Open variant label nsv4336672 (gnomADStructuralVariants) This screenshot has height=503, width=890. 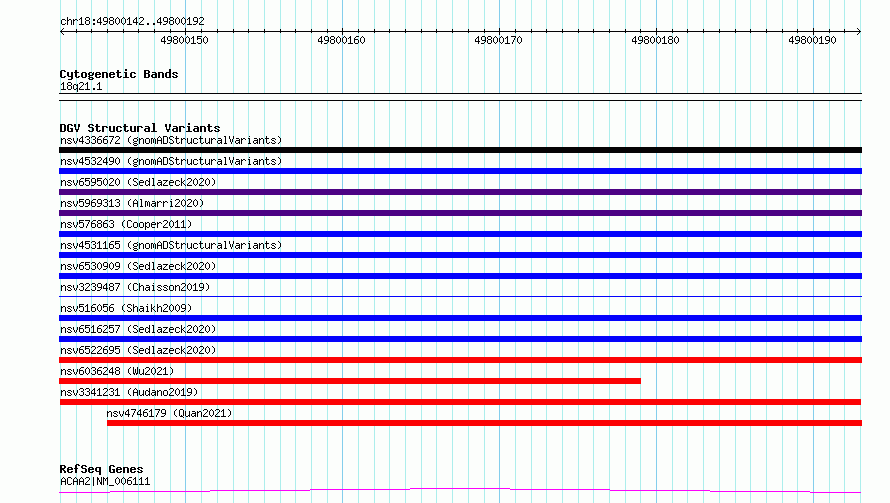(x=171, y=140)
